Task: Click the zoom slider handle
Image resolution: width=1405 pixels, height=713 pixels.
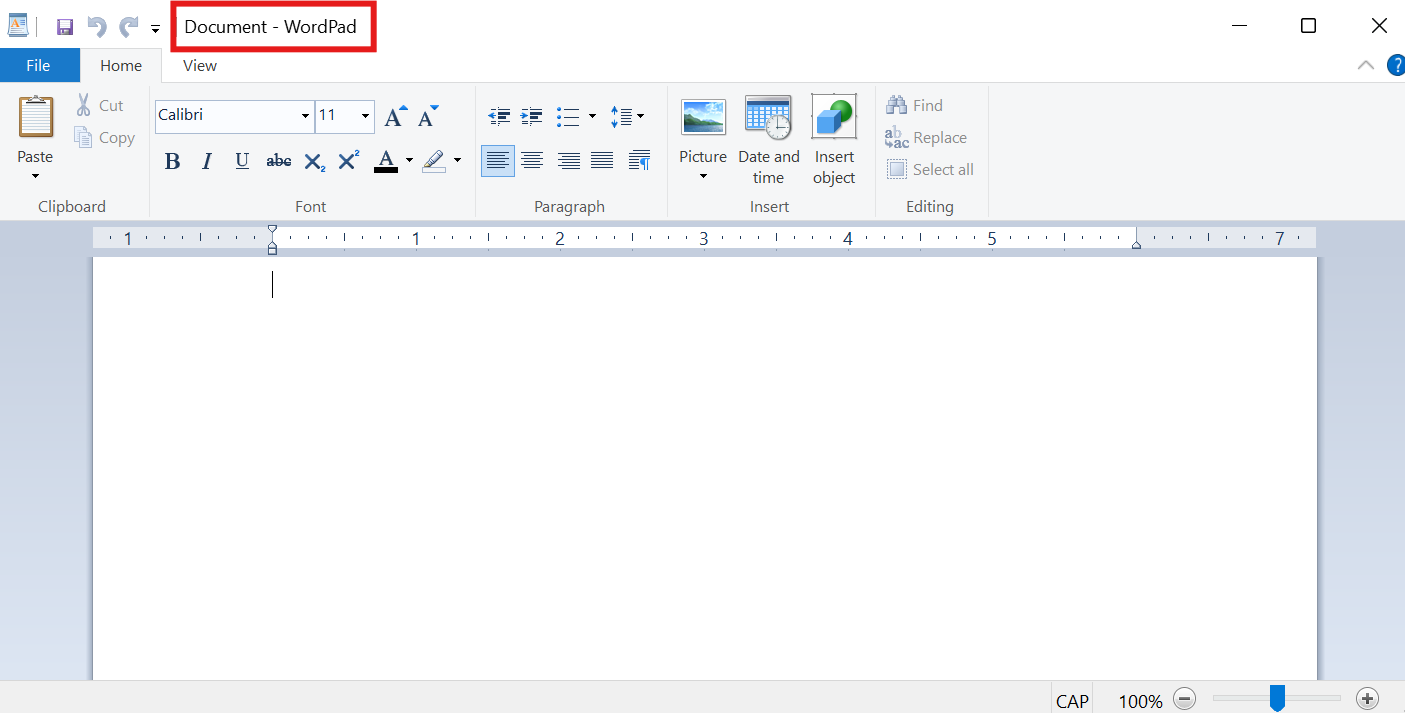Action: tap(1277, 698)
